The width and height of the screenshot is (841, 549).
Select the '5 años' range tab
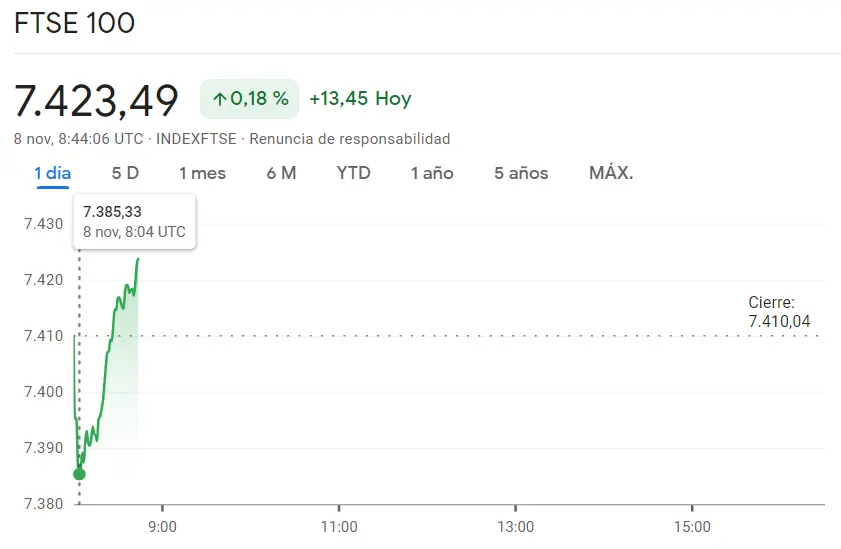click(521, 173)
